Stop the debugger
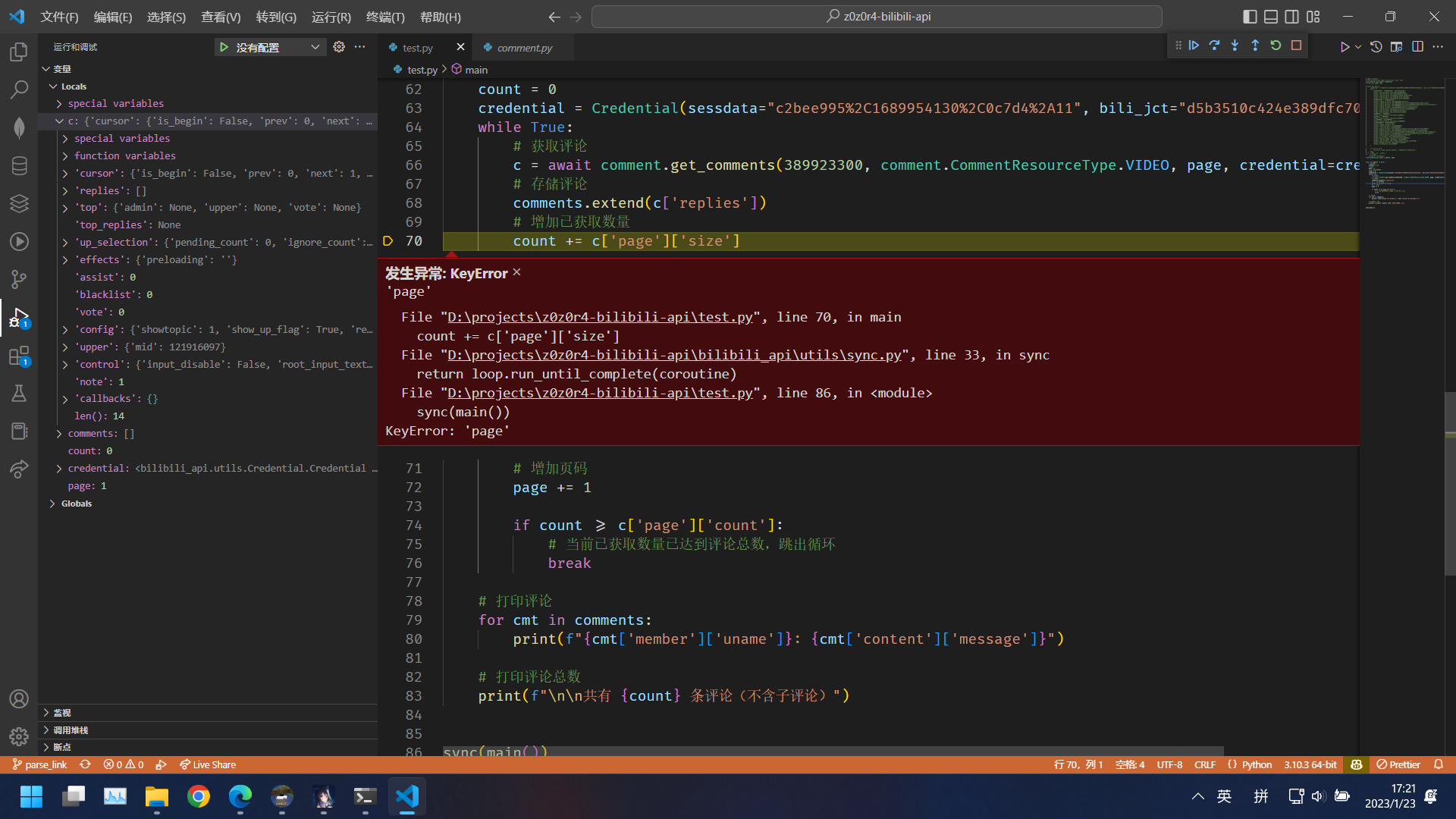The image size is (1456, 819). tap(1297, 45)
